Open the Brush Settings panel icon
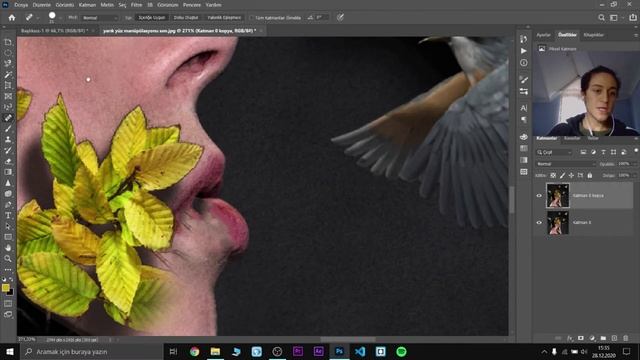 pos(524,80)
